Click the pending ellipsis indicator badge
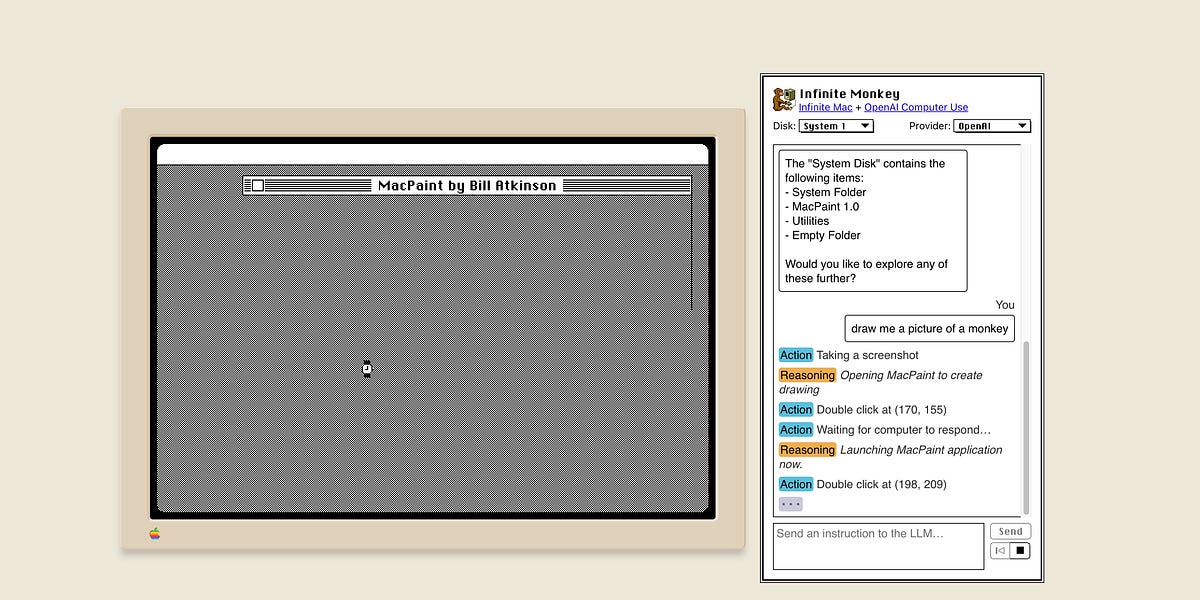Viewport: 1200px width, 600px height. click(x=791, y=504)
